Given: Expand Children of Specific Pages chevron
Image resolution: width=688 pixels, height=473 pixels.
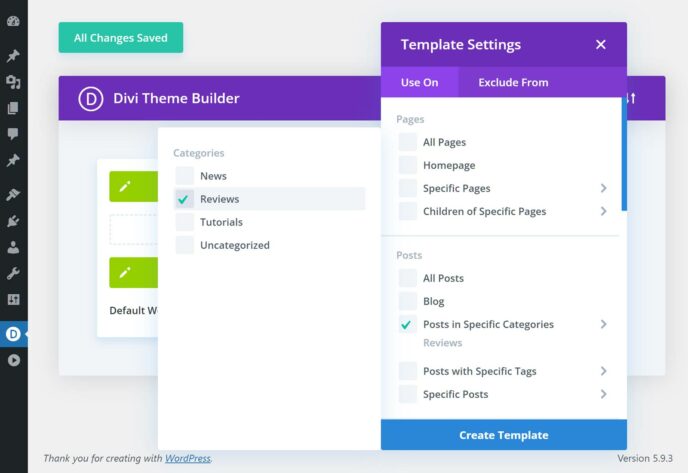Looking at the screenshot, I should tap(603, 211).
